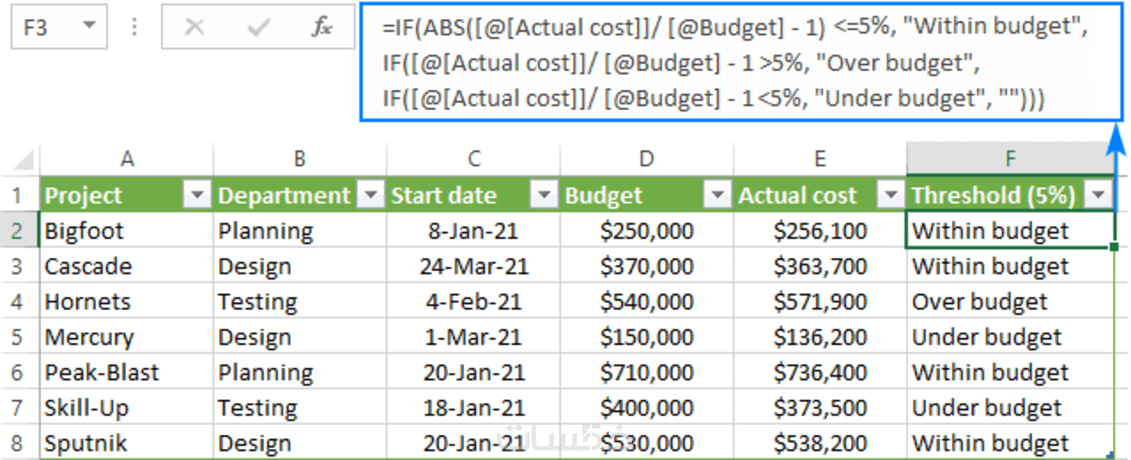The image size is (1131, 460).
Task: Click the Enter checkmark formula icon
Action: pyautogui.click(x=258, y=27)
